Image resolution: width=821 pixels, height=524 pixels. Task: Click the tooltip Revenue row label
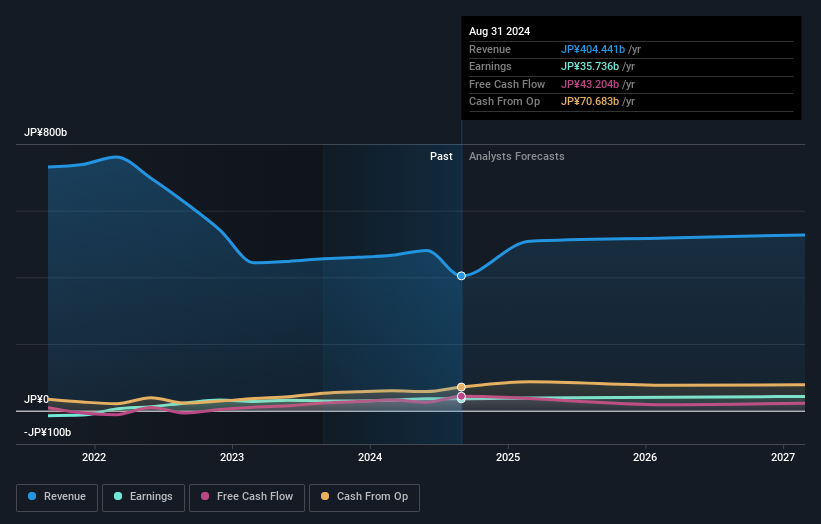click(x=490, y=49)
